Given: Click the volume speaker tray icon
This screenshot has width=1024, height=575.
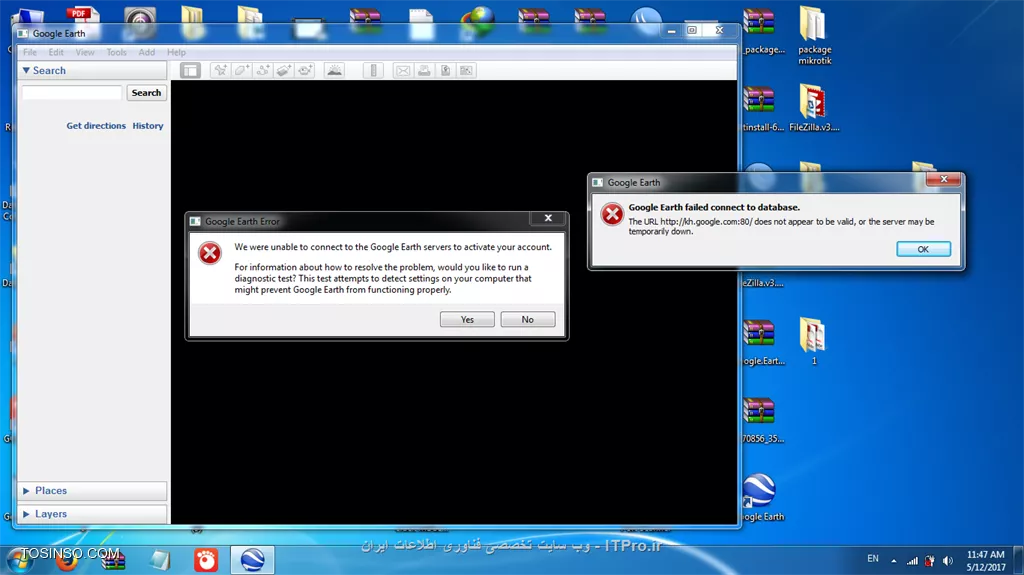Looking at the screenshot, I should tap(948, 561).
